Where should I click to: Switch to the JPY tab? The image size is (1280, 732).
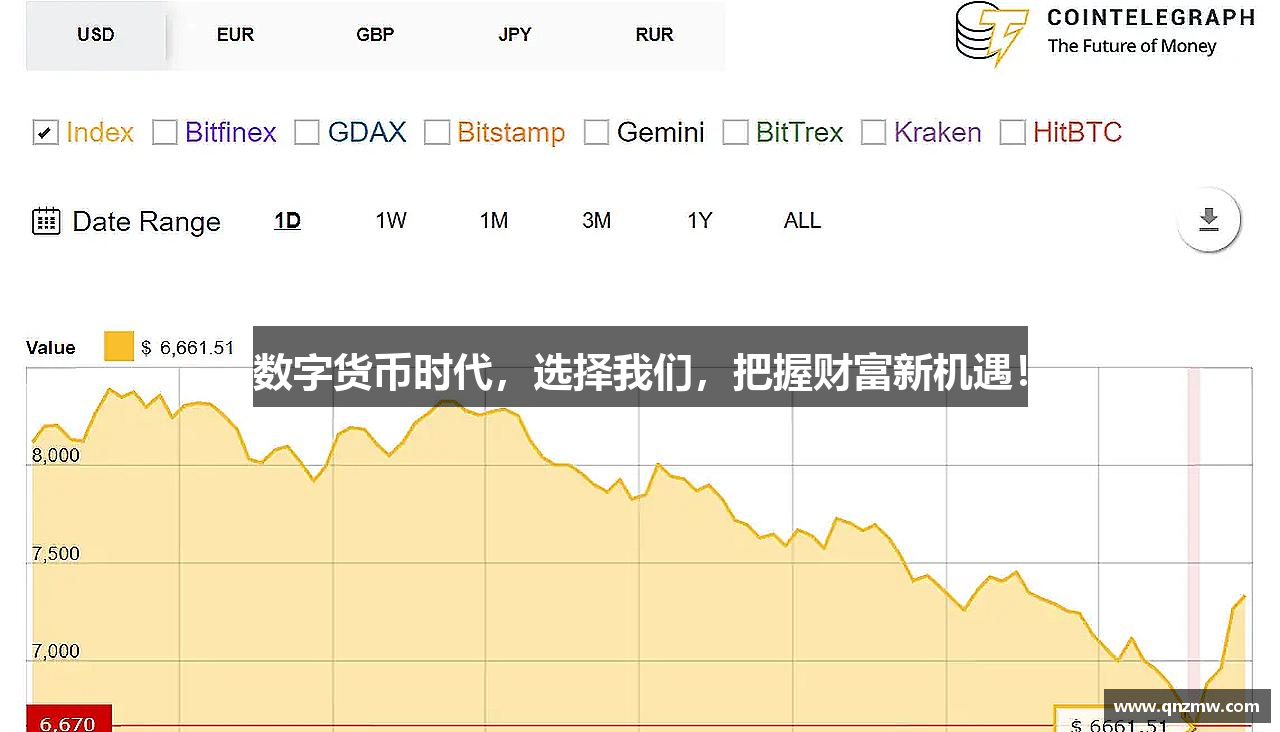514,34
